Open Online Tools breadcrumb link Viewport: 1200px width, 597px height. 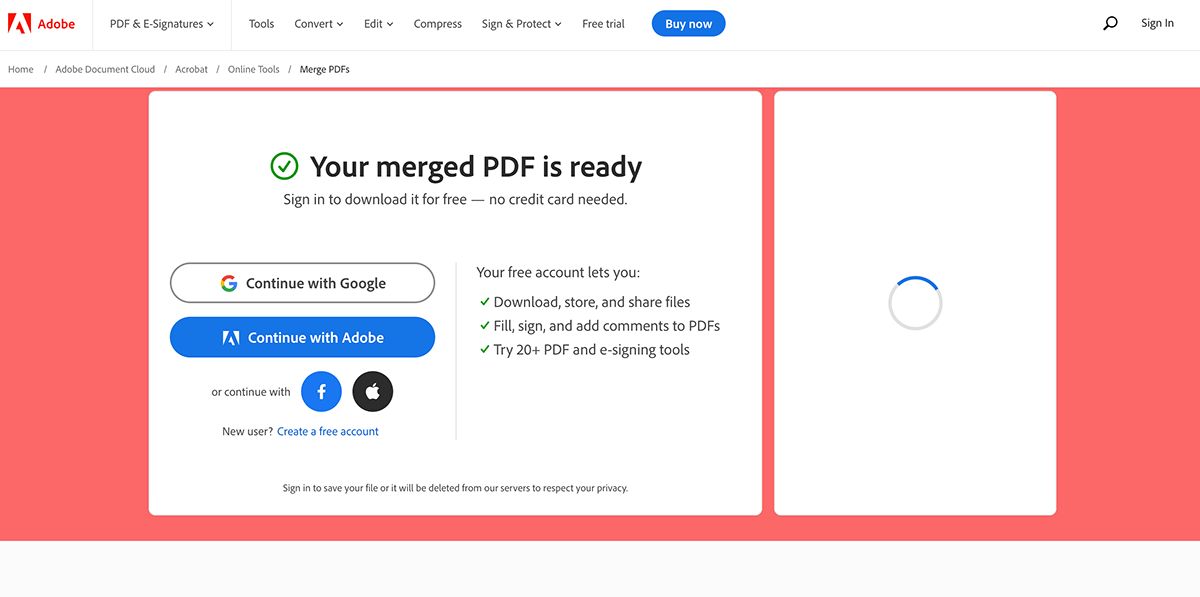[254, 70]
